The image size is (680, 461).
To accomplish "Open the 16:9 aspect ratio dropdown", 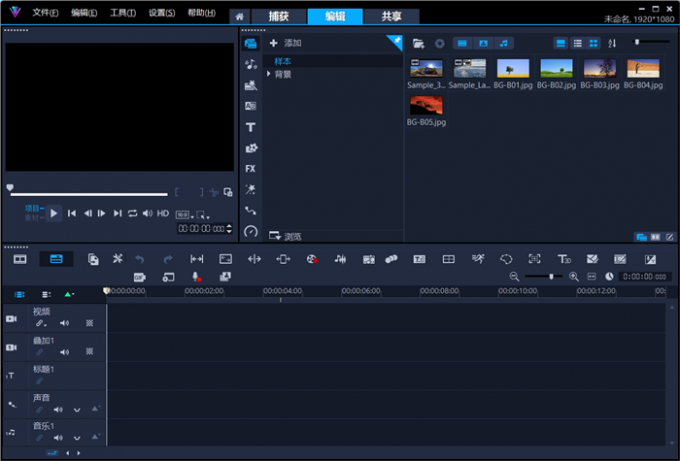I will tap(184, 215).
